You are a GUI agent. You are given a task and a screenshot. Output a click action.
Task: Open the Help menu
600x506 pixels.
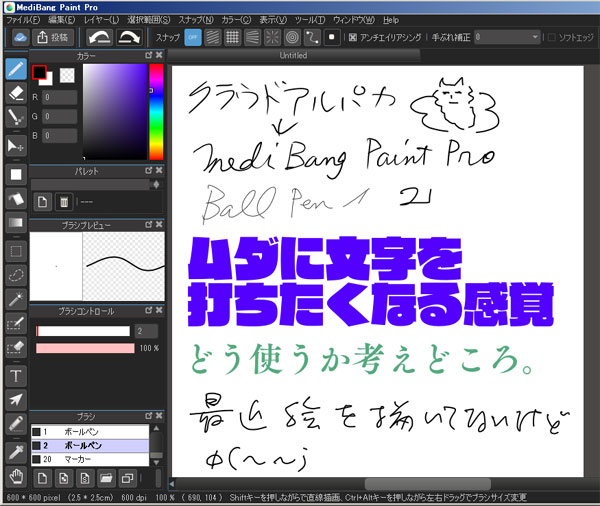391,20
